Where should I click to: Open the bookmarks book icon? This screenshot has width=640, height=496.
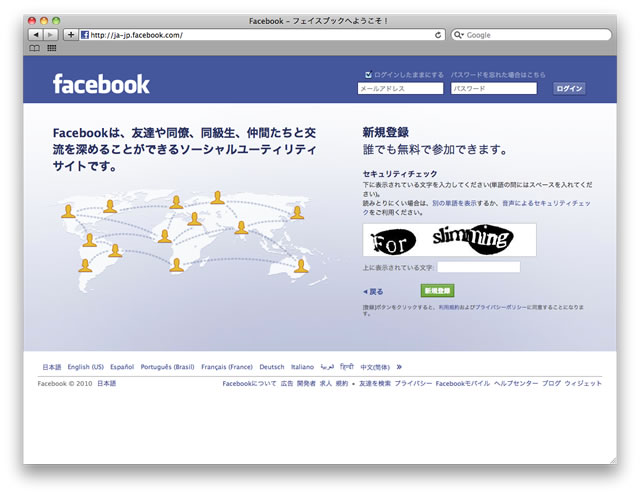coord(35,48)
